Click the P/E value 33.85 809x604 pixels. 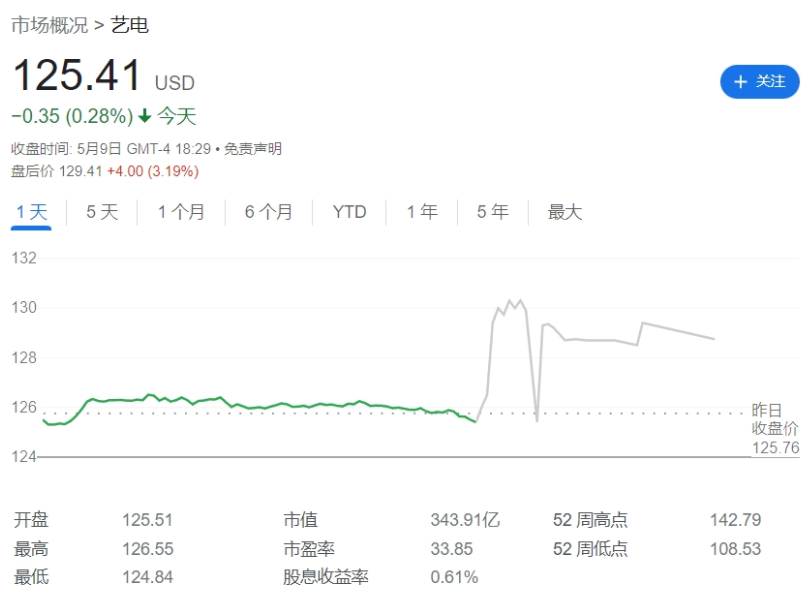451,549
